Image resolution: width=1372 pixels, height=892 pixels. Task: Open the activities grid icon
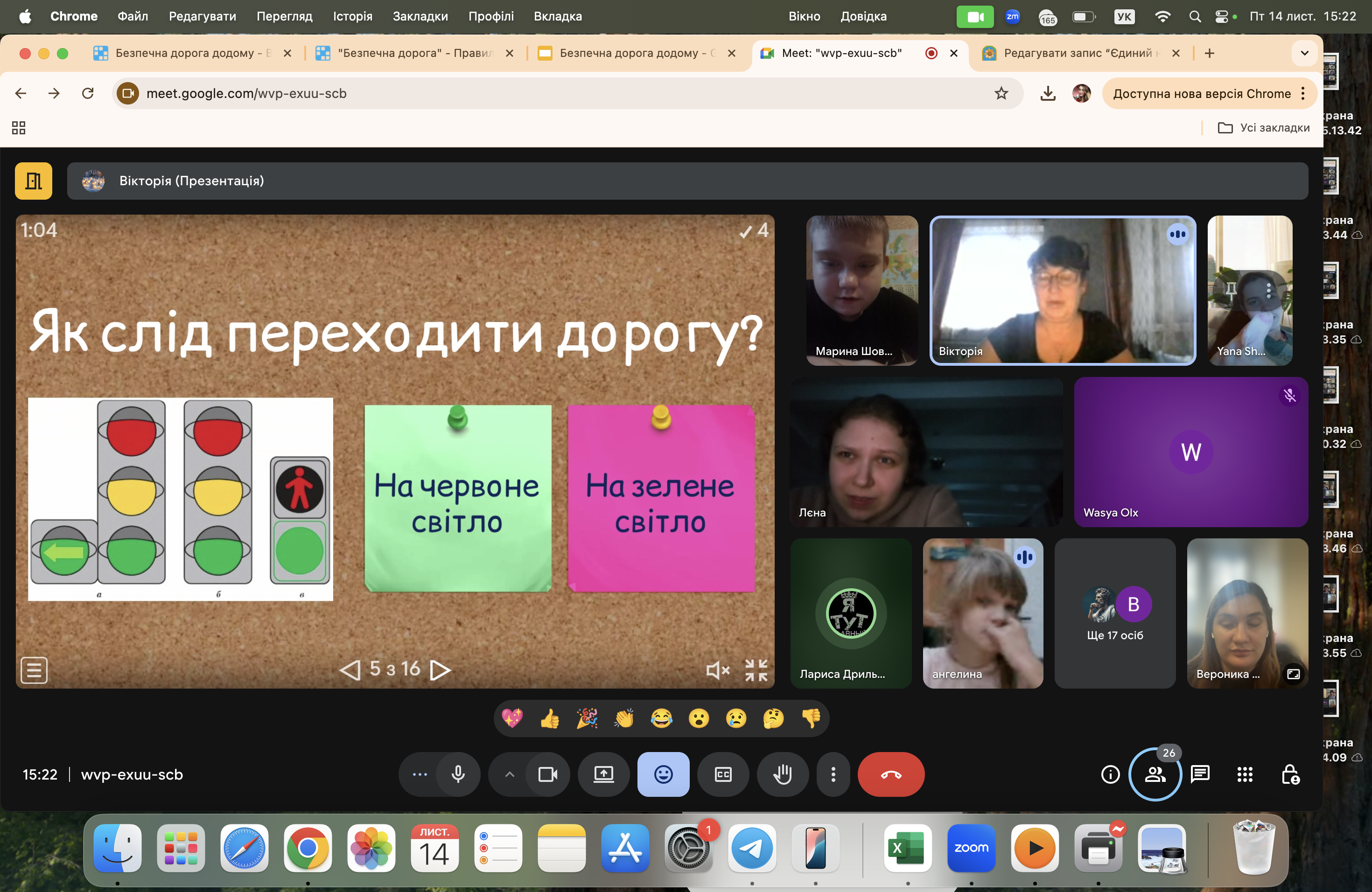pos(1245,774)
